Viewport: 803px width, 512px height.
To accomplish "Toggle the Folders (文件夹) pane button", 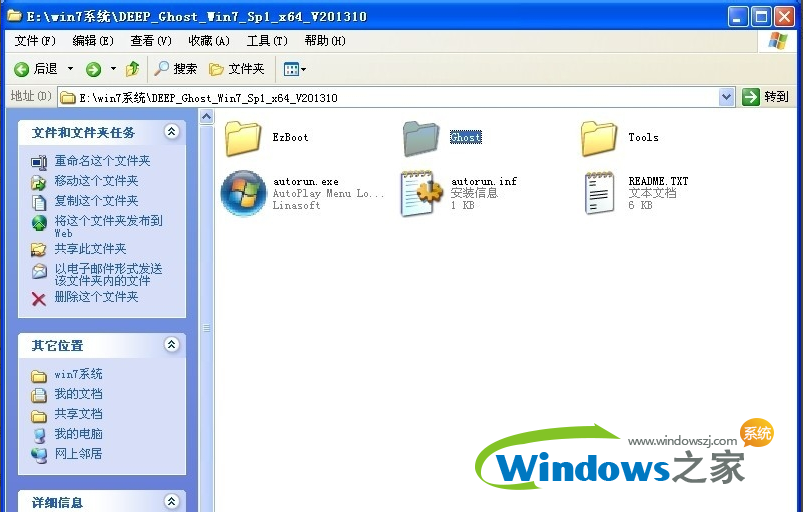I will point(237,69).
